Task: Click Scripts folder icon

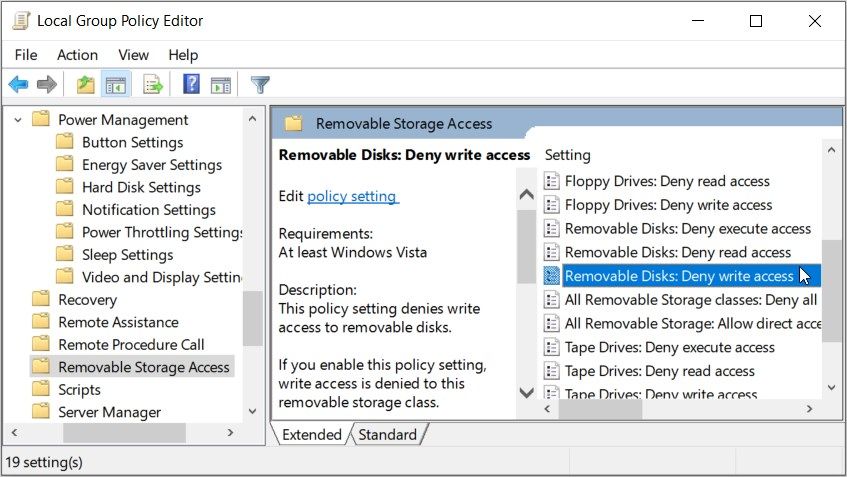Action: (41, 389)
